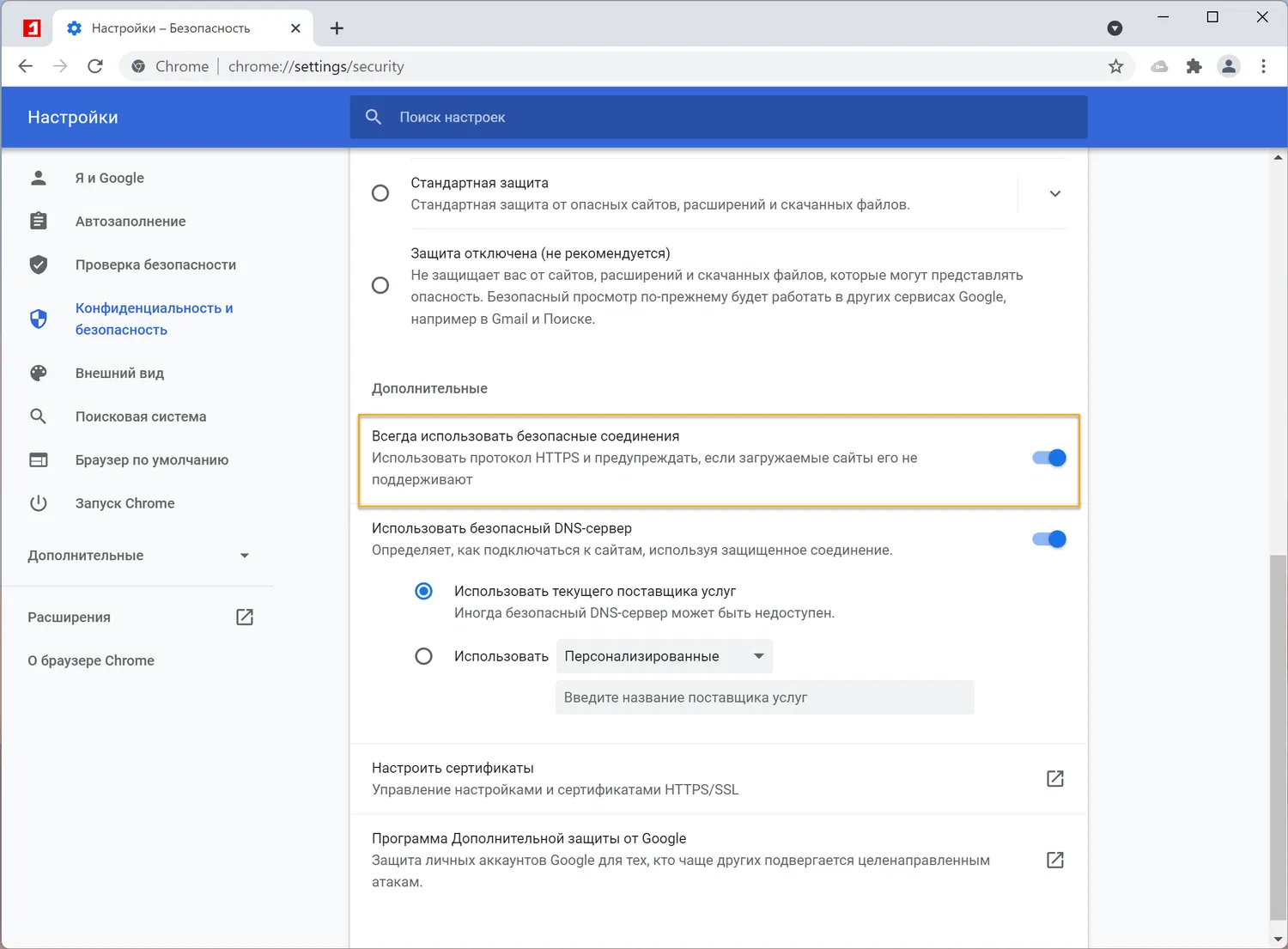
Task: Open Chrome's three-dot menu
Action: point(1263,66)
